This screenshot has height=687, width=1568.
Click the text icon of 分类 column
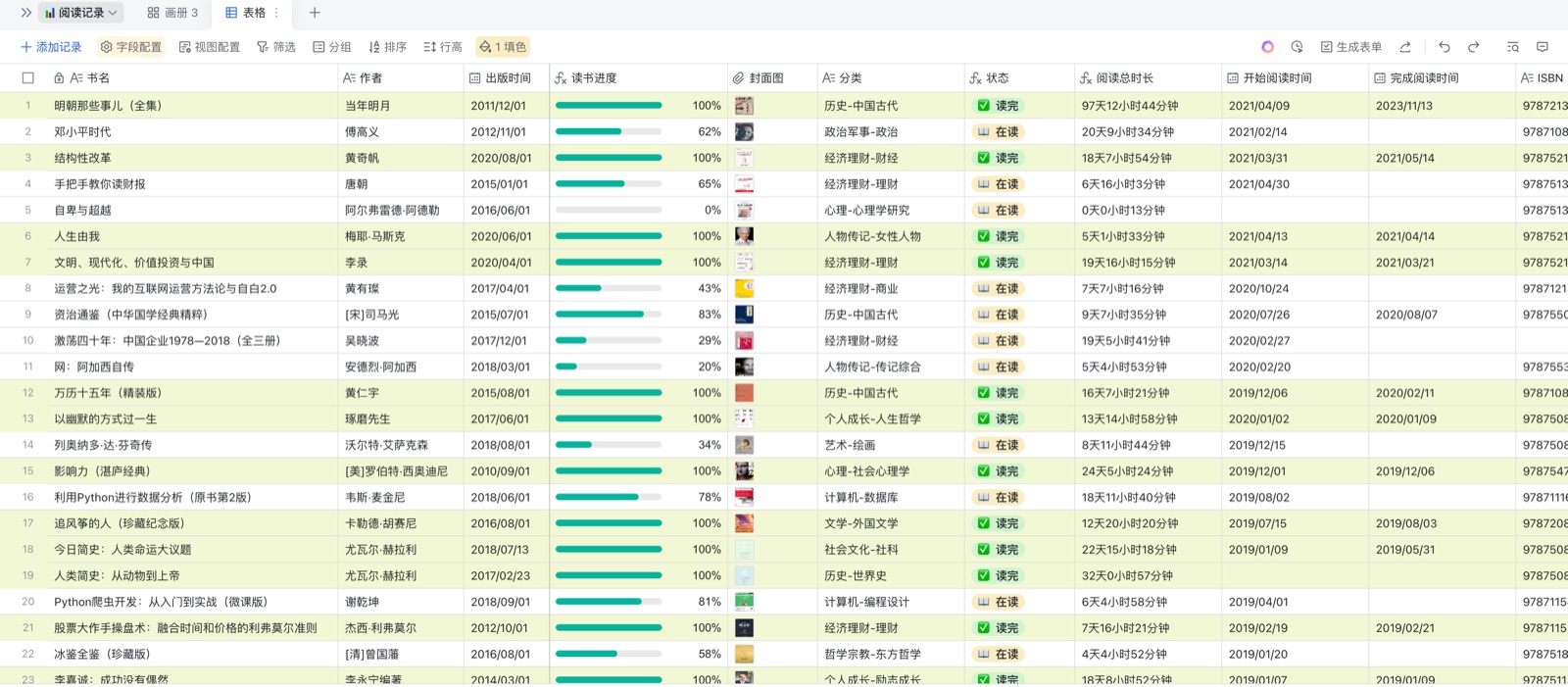point(829,78)
